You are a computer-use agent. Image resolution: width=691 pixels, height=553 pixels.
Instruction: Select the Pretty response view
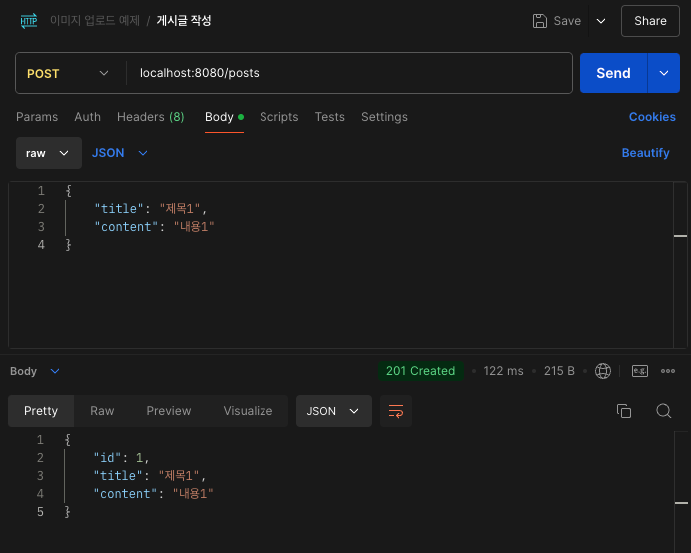41,411
